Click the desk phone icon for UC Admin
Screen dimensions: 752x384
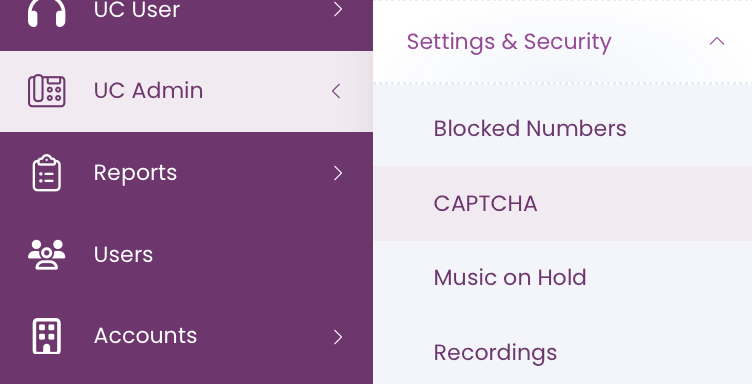tap(47, 91)
